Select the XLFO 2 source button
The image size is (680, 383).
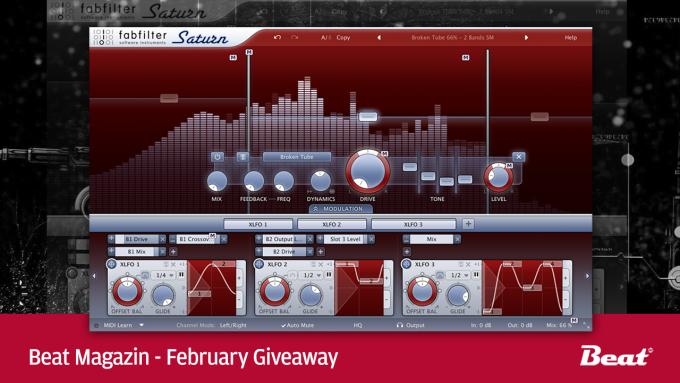pos(332,224)
